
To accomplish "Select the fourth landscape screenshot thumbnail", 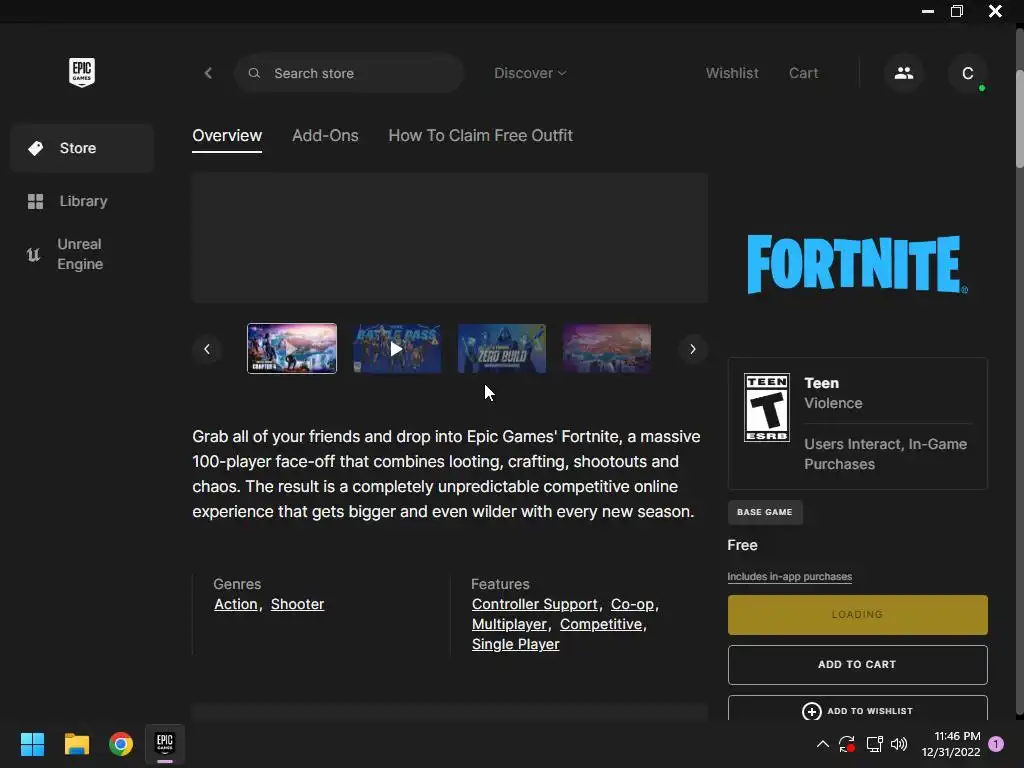I will click(x=607, y=349).
